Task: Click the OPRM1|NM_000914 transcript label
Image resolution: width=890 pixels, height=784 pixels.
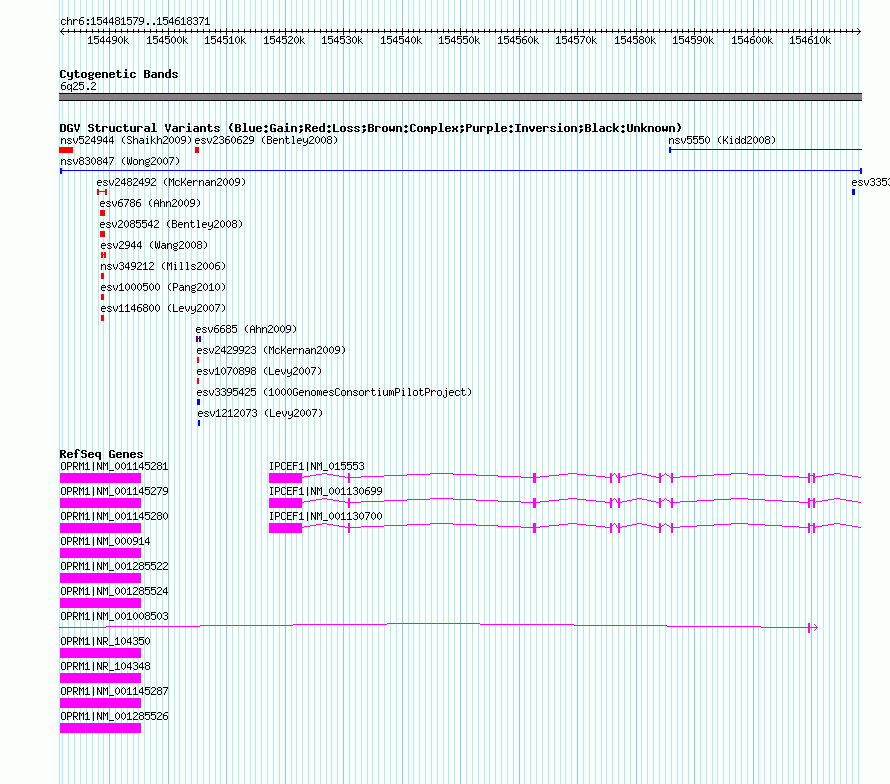Action: (105, 542)
